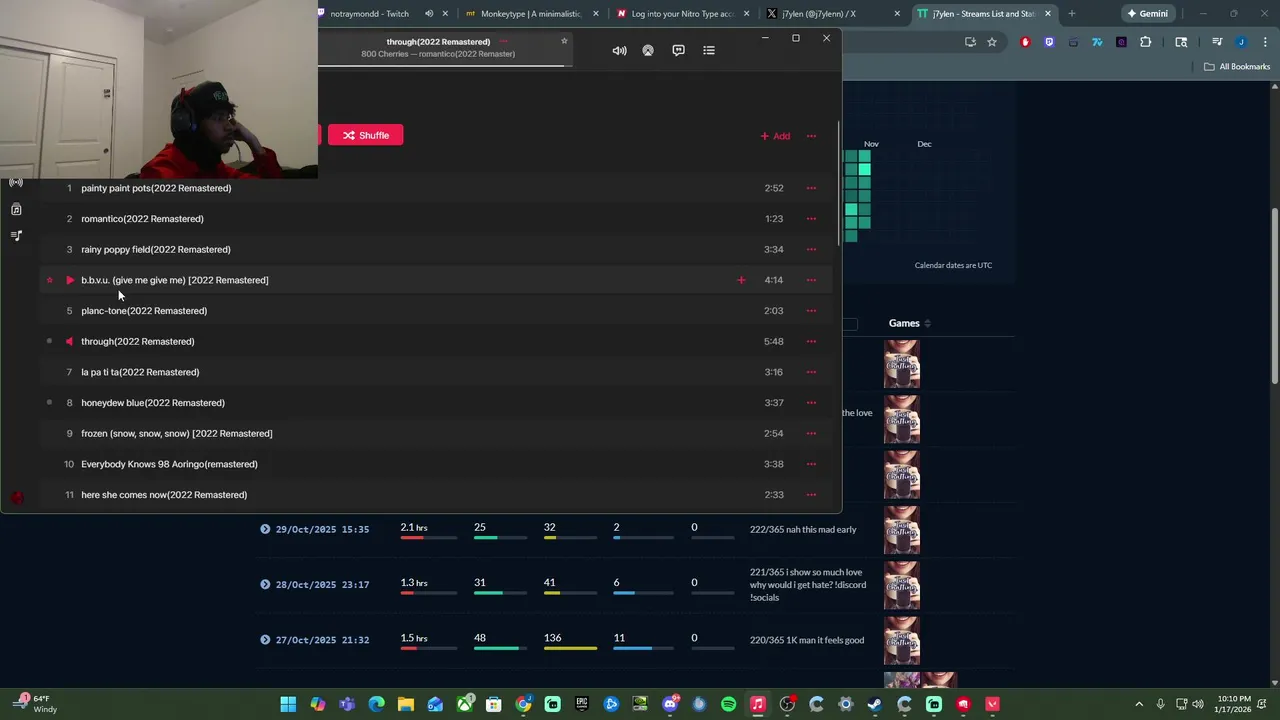Open options for Everybody Knows 98 Aoringo track

point(811,464)
